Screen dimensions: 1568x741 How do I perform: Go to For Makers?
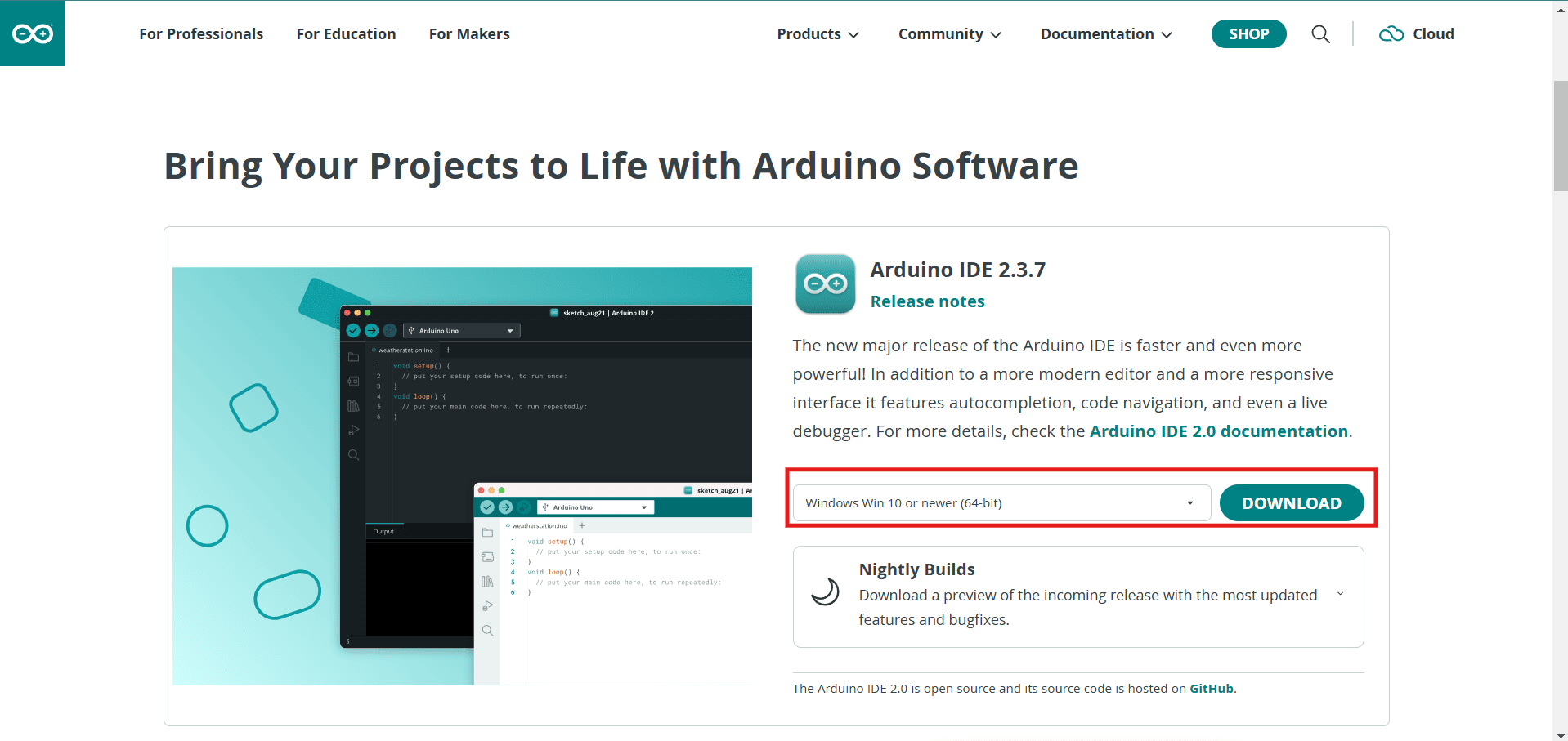(x=469, y=34)
